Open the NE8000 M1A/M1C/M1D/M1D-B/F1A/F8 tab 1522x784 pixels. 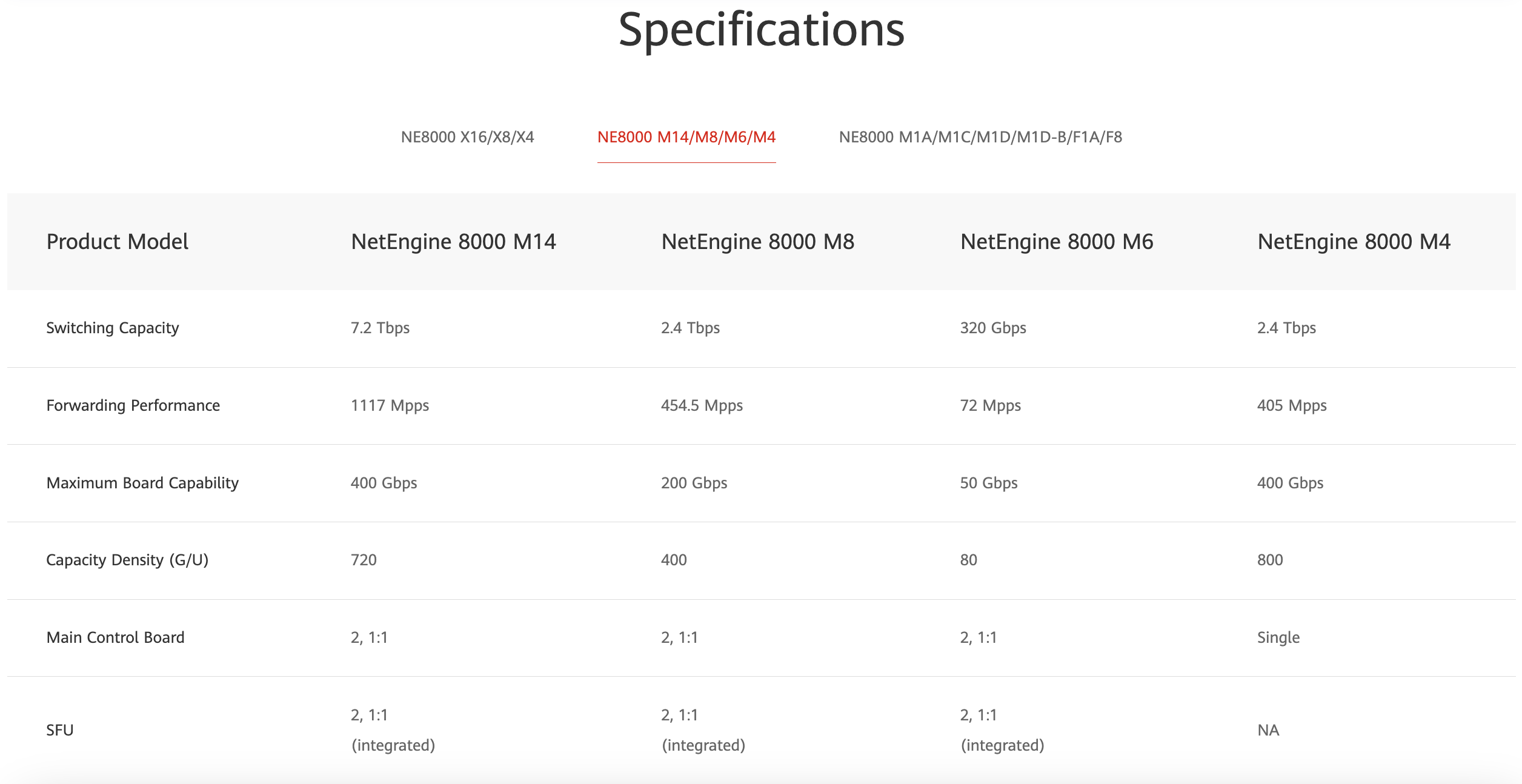pos(980,137)
